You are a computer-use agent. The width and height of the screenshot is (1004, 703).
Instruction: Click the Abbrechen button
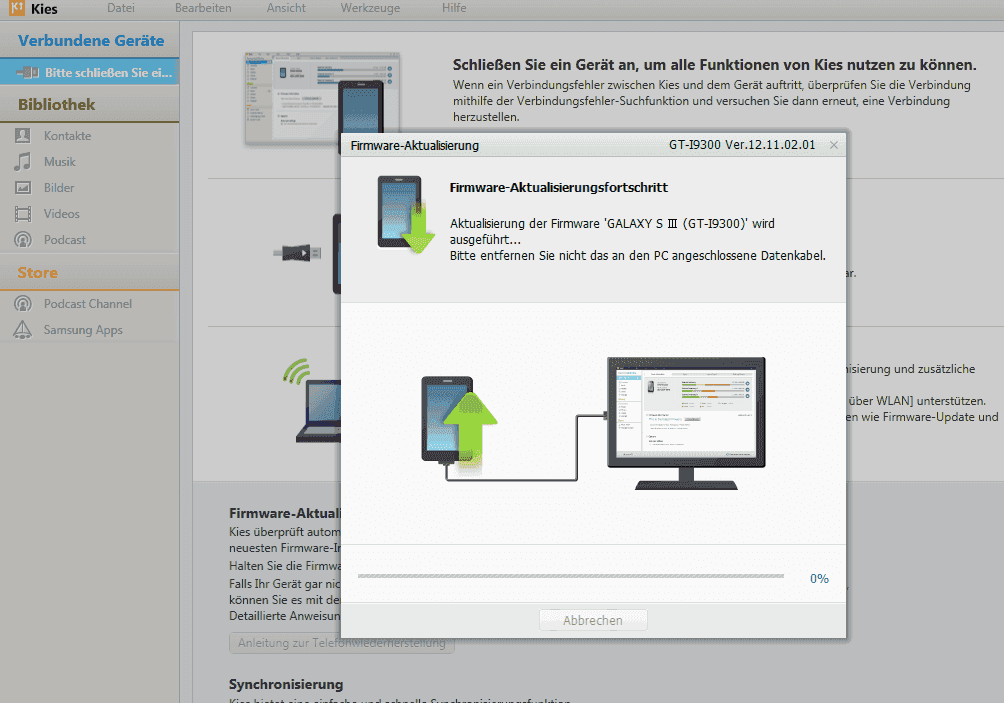click(593, 620)
